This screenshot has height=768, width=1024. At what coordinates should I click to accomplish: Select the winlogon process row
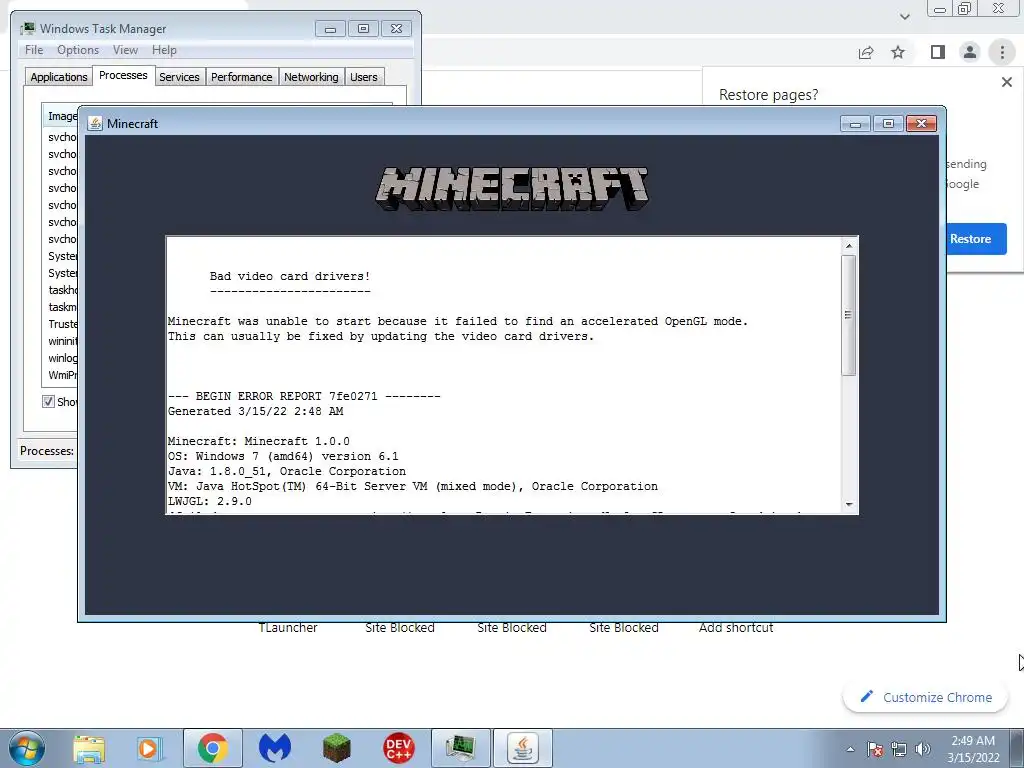coord(60,358)
